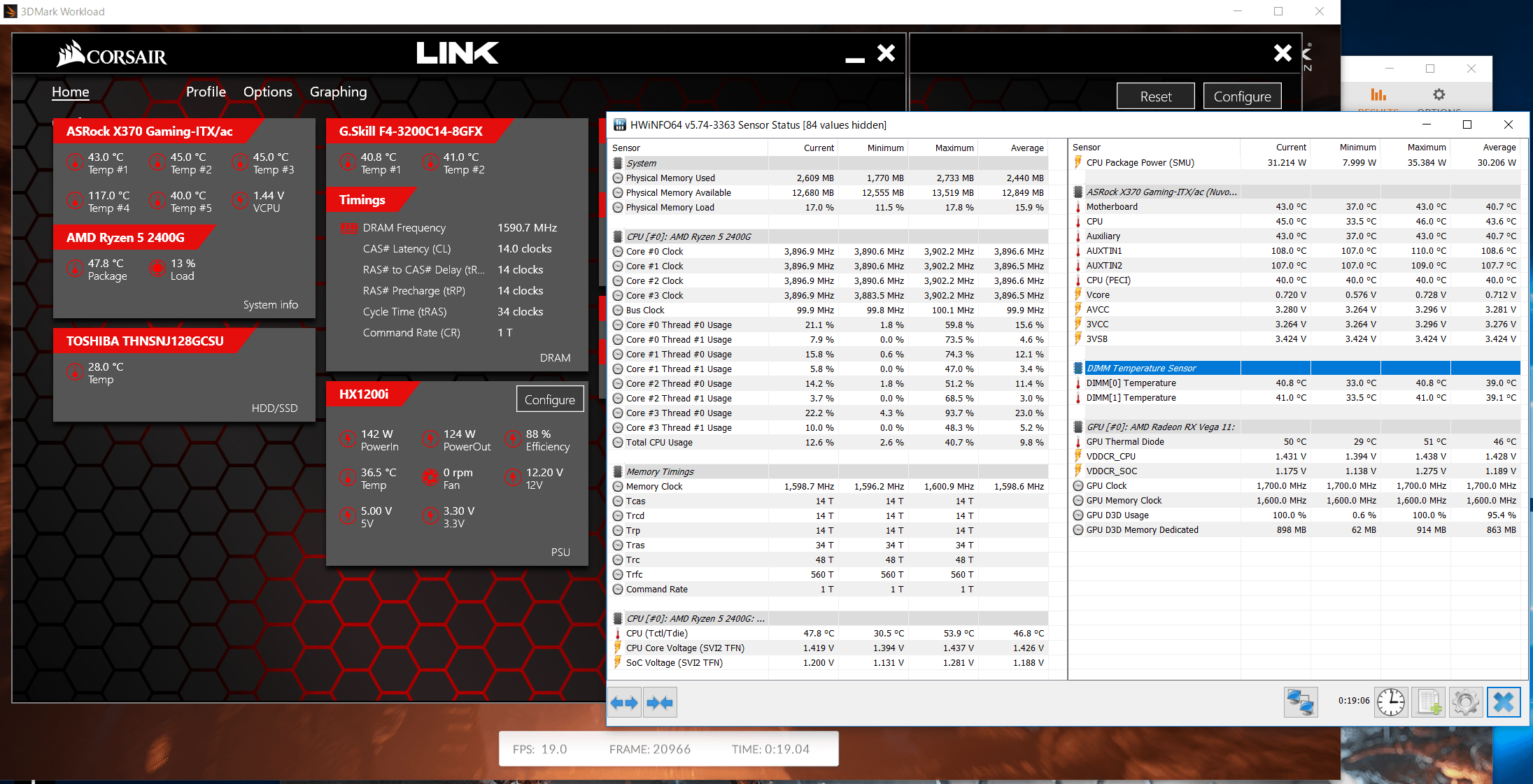
Task: Select the GPU Memory Clock row
Action: (x=1296, y=500)
